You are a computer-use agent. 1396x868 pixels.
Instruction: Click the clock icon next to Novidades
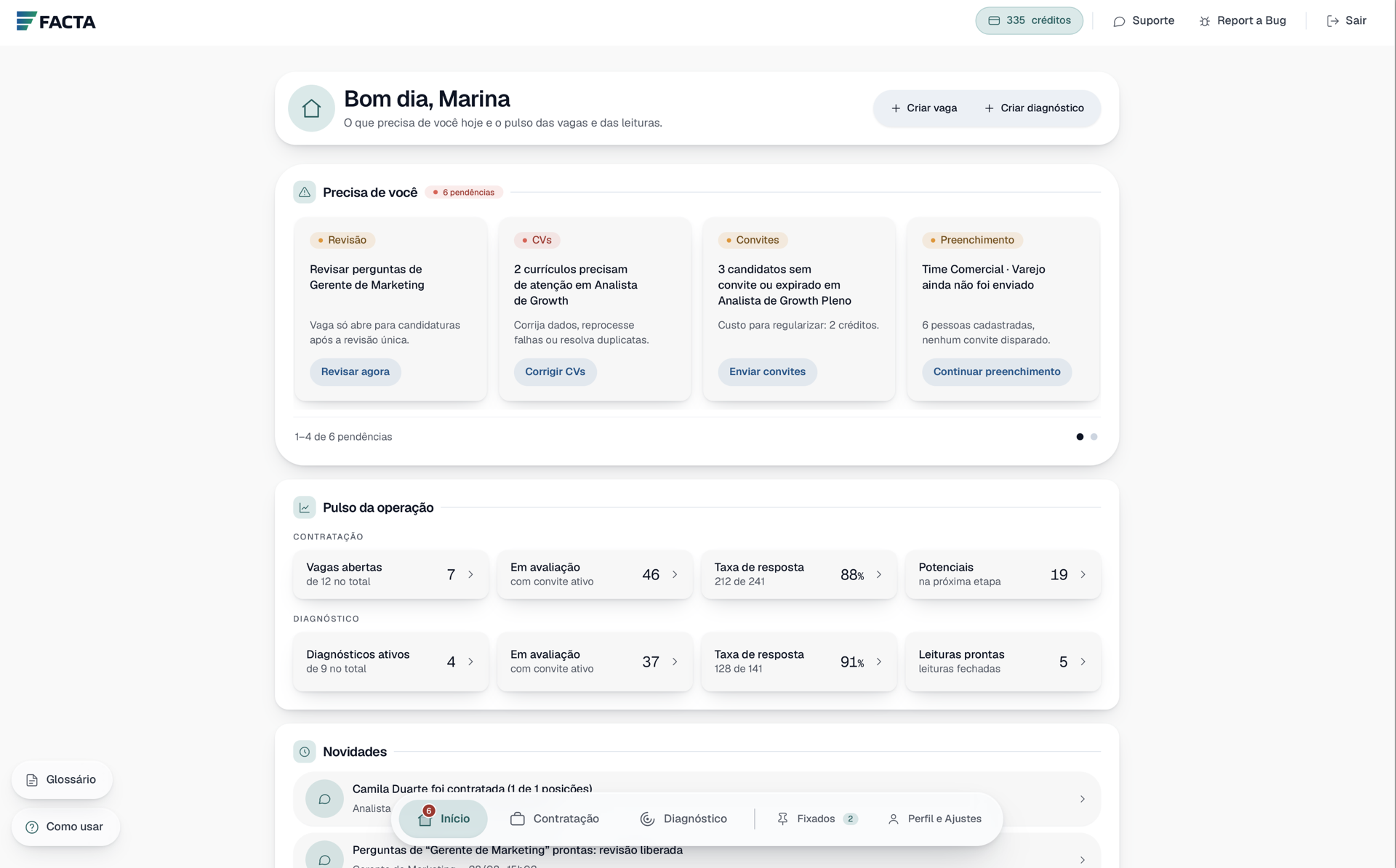pos(304,752)
